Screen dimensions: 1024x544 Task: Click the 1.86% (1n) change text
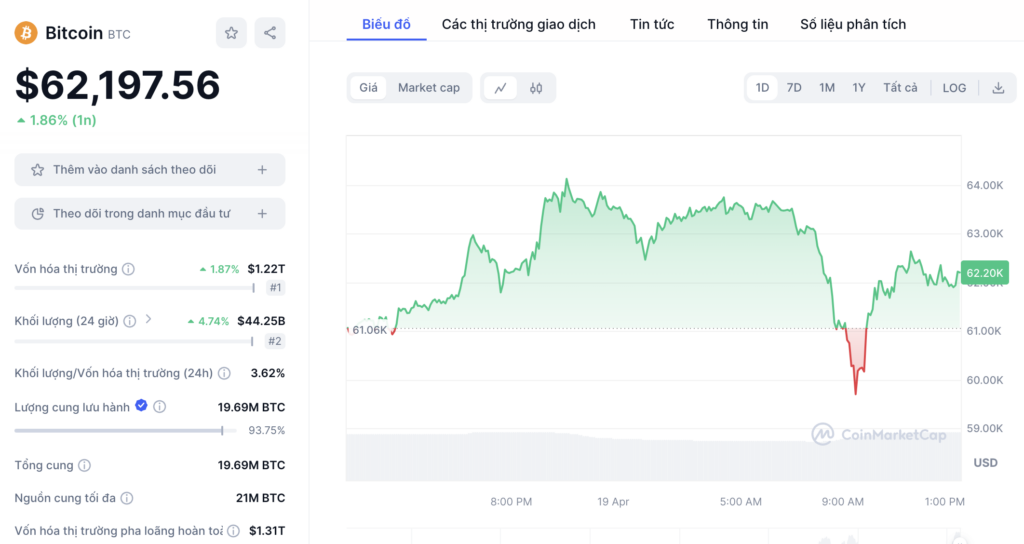pyautogui.click(x=57, y=120)
